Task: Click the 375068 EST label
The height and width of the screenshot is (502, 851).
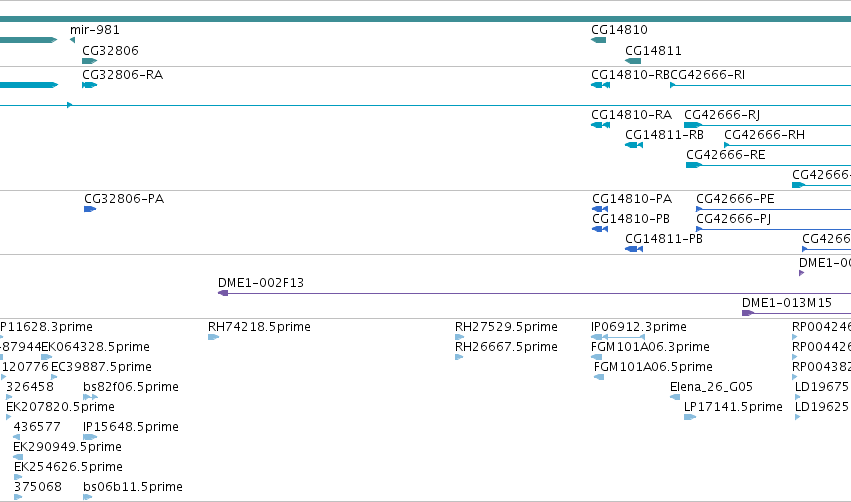Action: point(37,487)
